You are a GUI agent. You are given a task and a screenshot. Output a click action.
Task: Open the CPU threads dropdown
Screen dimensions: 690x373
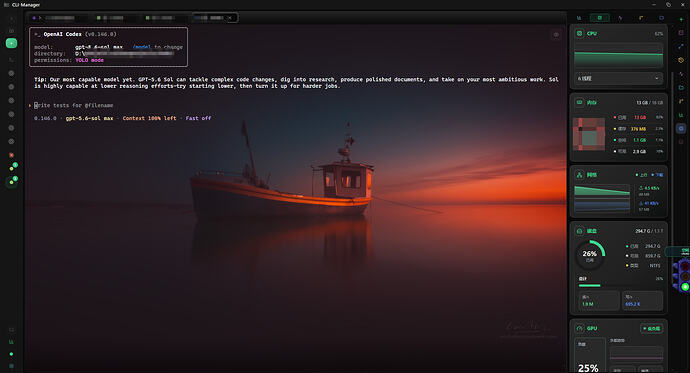pyautogui.click(x=618, y=78)
